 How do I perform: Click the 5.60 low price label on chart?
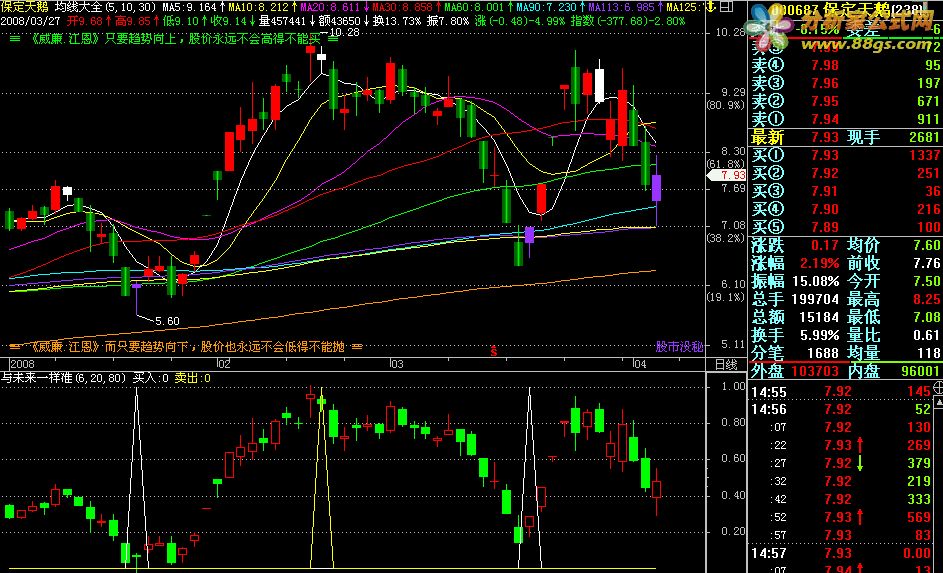[167, 321]
